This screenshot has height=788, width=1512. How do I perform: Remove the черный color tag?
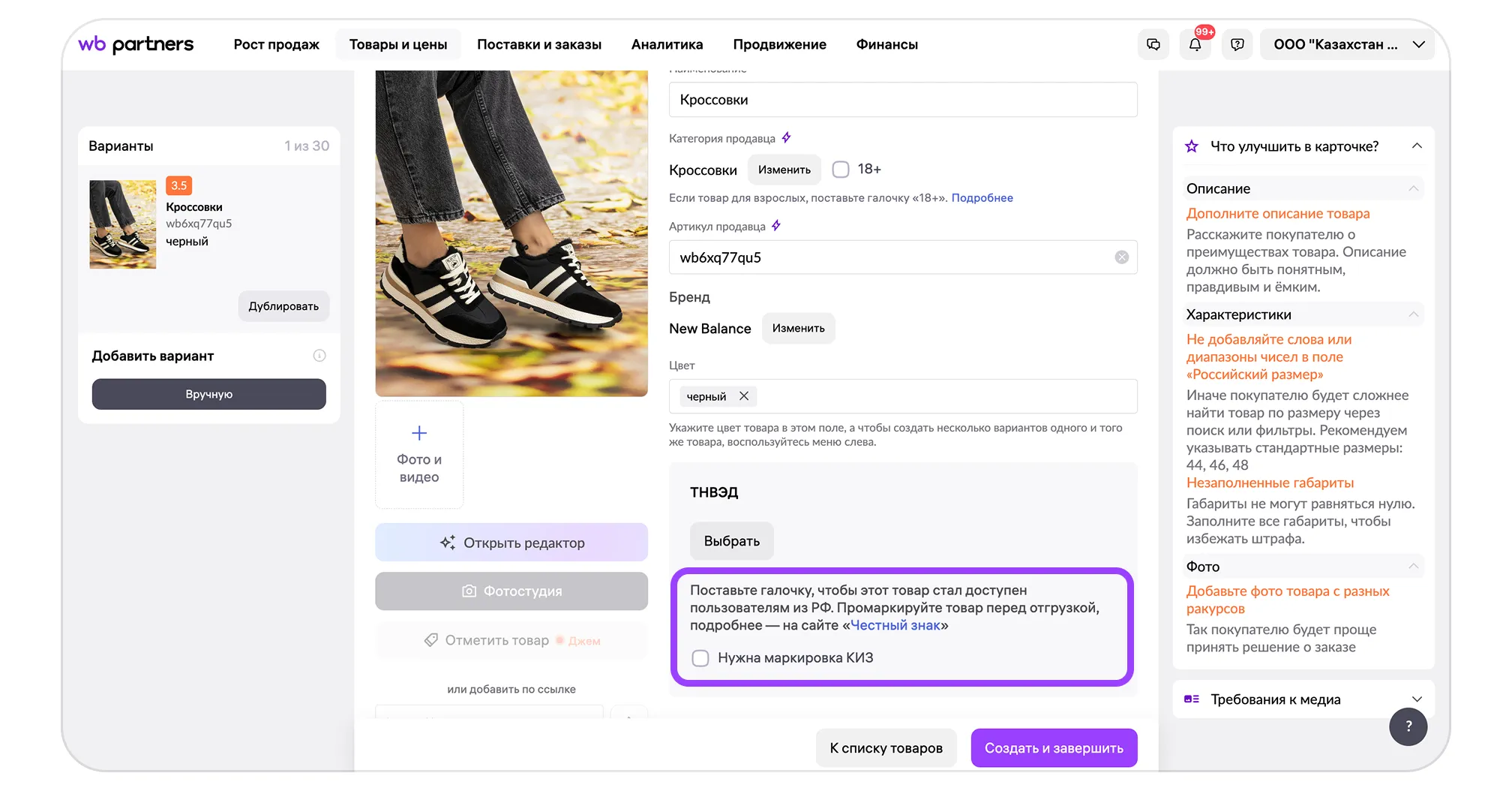coord(744,396)
